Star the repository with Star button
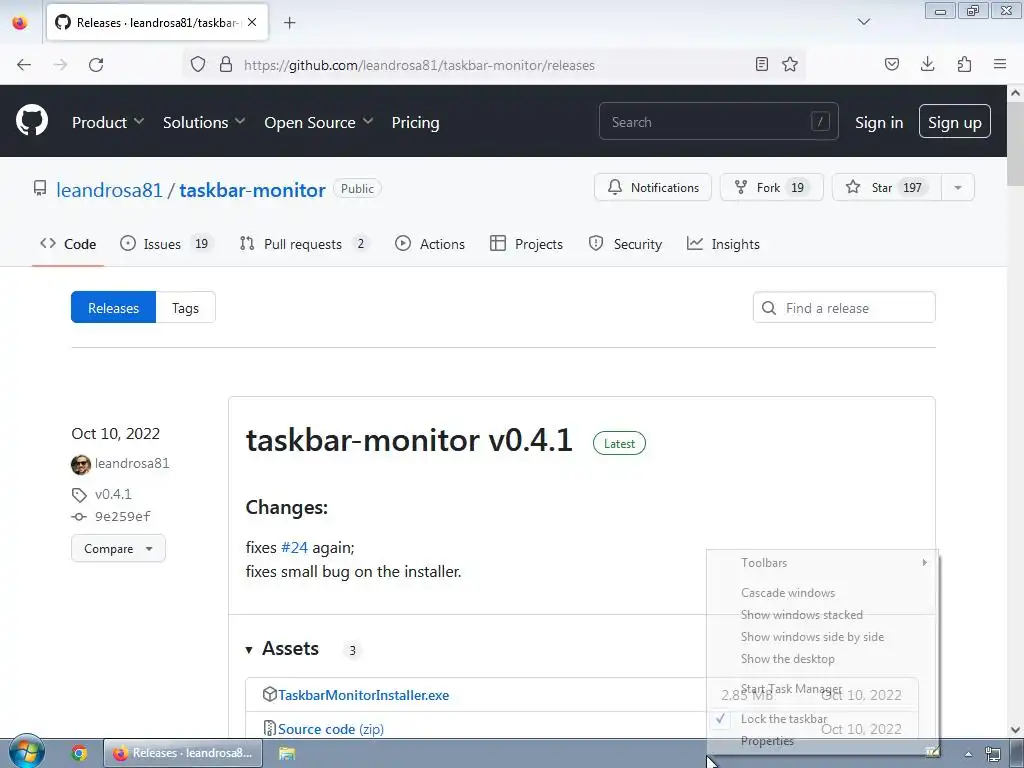1024x768 pixels. 886,187
